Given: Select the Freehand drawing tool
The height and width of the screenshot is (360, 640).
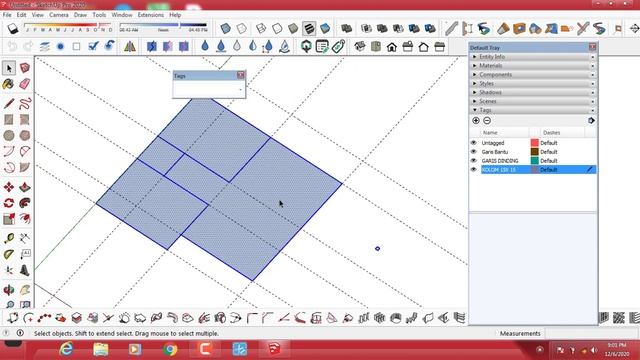Looking at the screenshot, I should click(24, 103).
